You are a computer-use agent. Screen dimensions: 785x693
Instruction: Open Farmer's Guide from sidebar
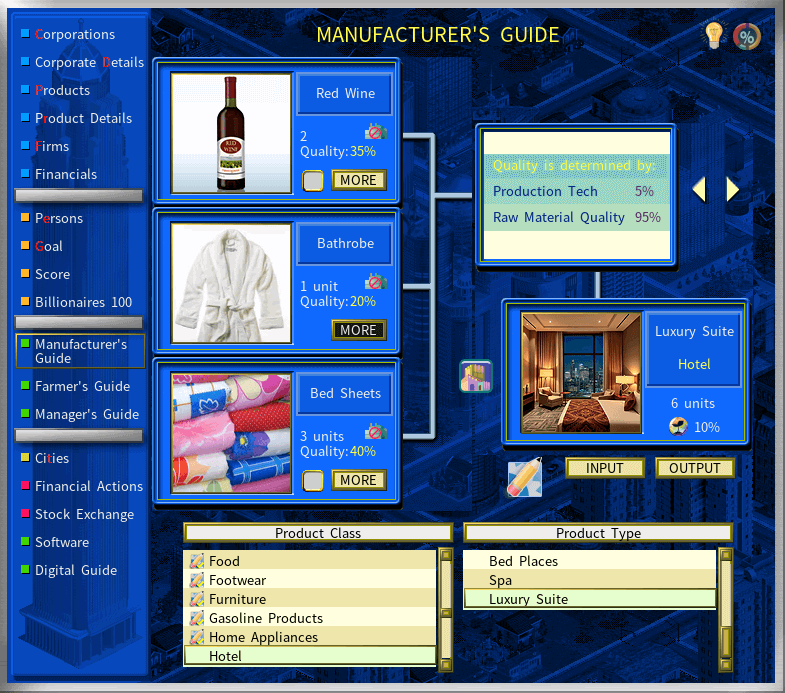(x=82, y=386)
